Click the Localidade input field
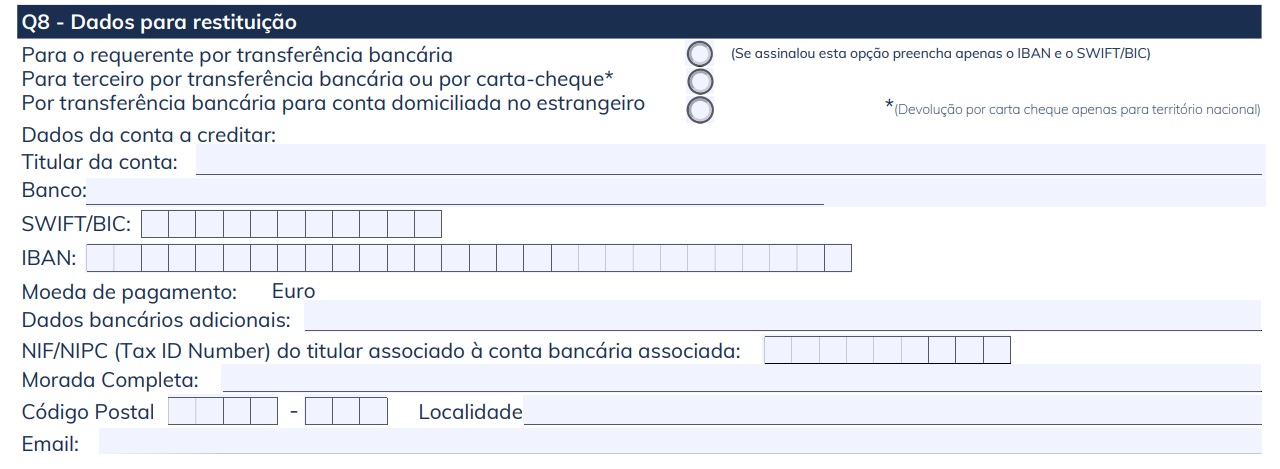 pos(893,411)
